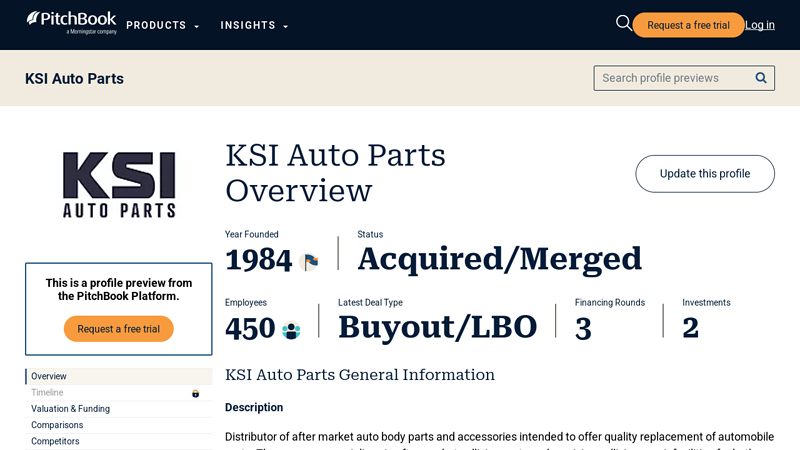Open Valuation & Funding section

[x=119, y=409]
